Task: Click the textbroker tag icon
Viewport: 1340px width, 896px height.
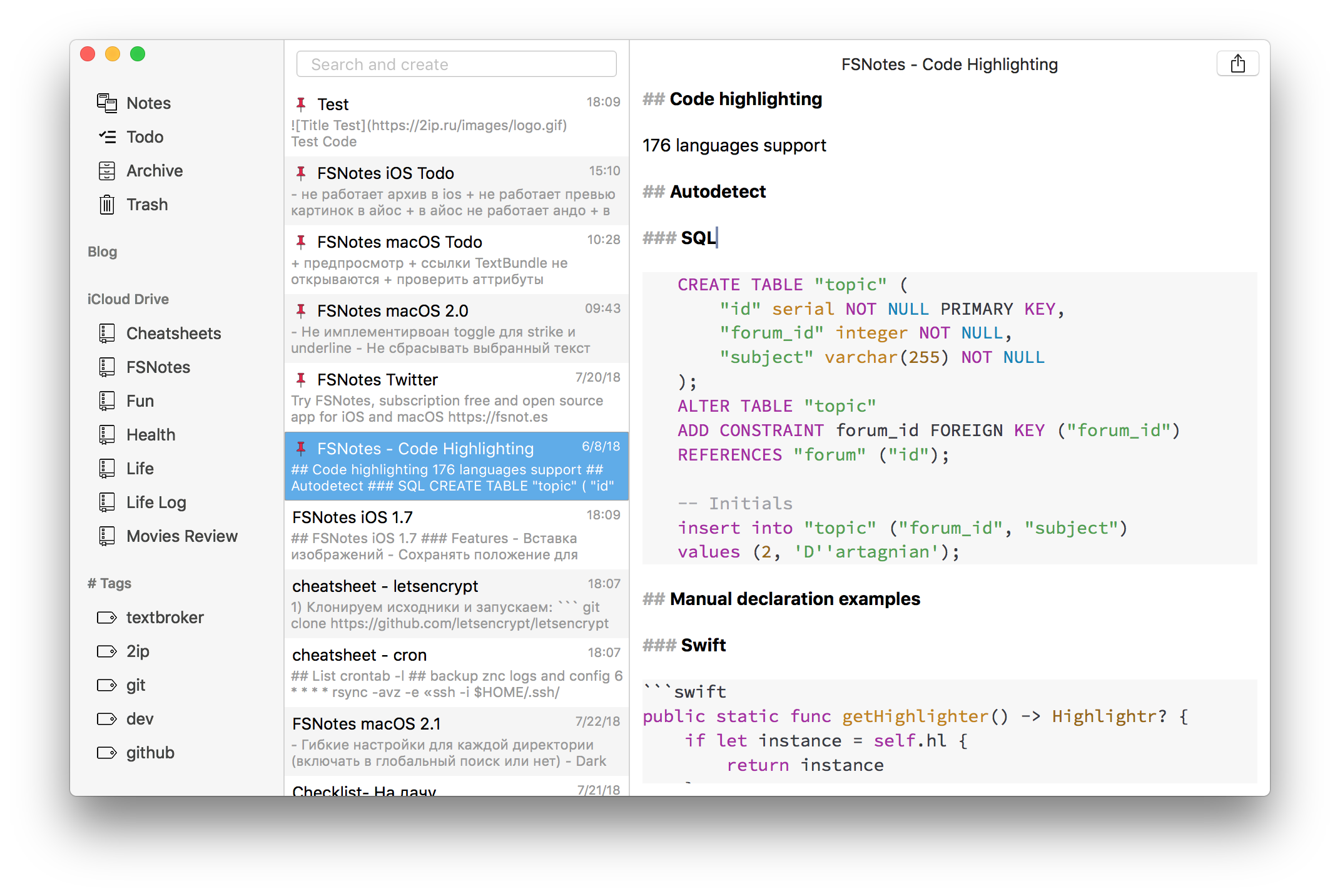Action: (x=107, y=618)
